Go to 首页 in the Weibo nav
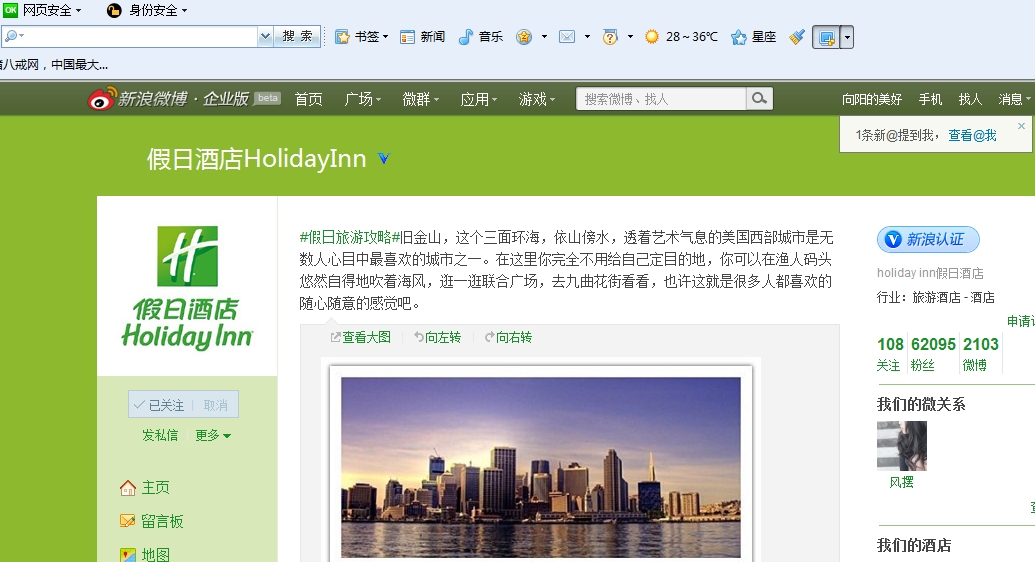Viewport: 1035px width, 562px height. point(308,99)
